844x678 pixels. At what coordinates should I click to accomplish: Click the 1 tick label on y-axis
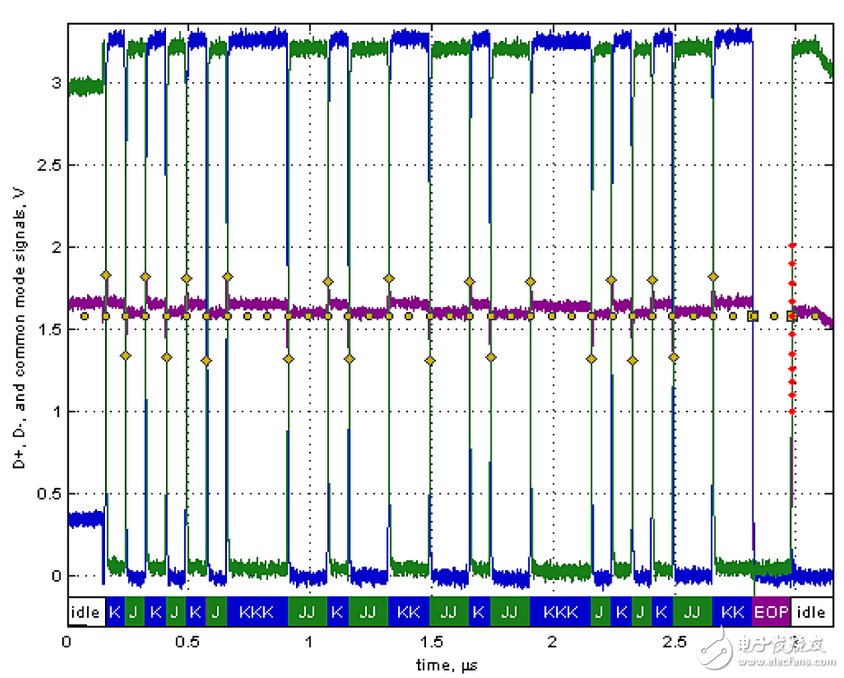pyautogui.click(x=54, y=412)
